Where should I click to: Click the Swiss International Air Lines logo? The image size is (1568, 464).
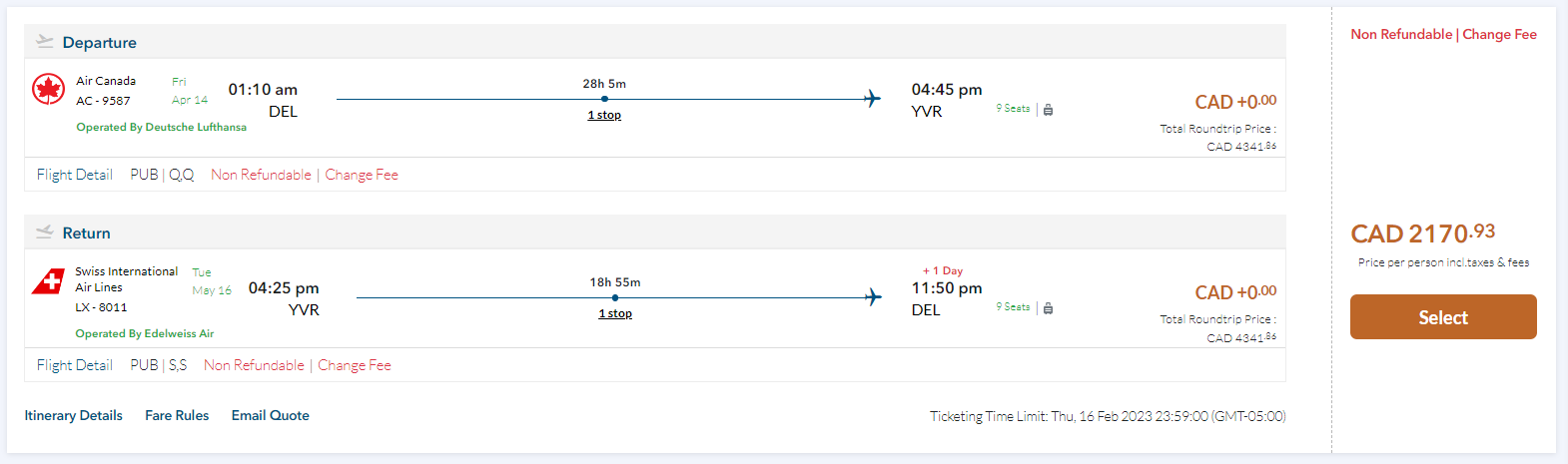[48, 281]
